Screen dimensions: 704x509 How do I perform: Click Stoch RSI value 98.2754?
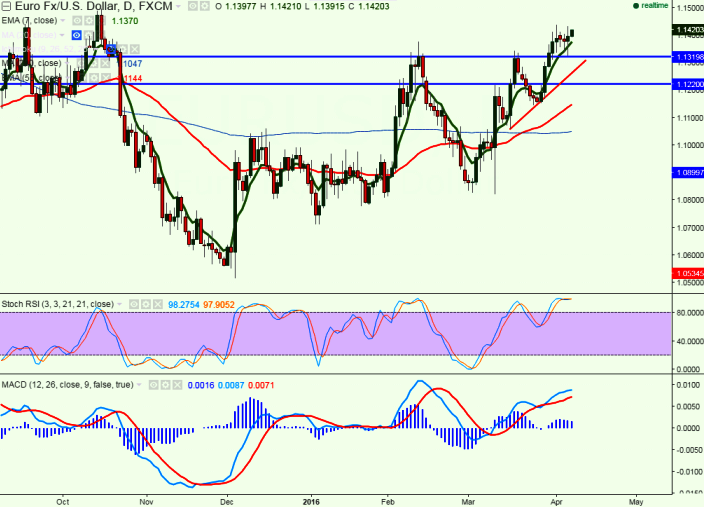pyautogui.click(x=184, y=305)
